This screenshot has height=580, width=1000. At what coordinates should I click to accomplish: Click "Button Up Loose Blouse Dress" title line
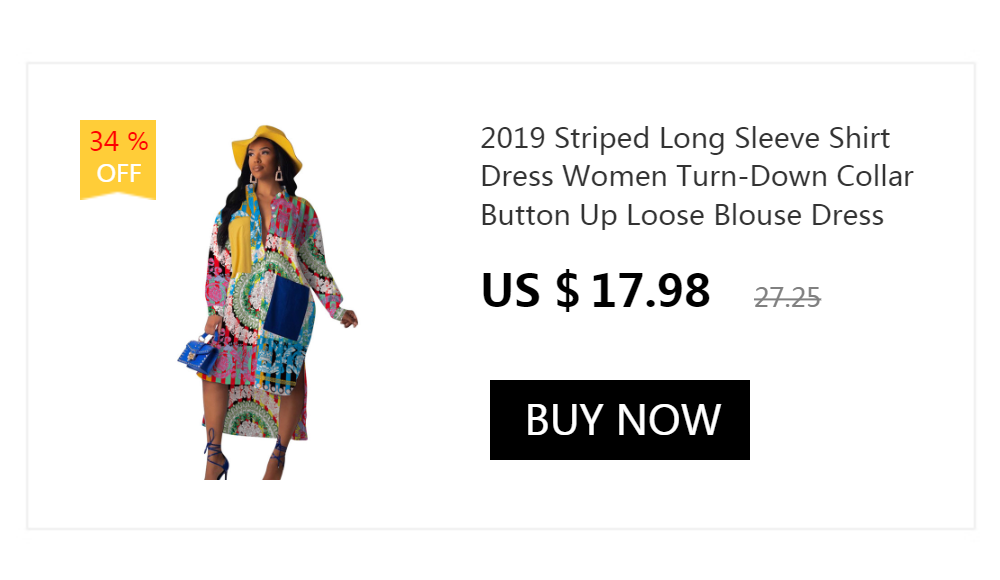point(682,216)
